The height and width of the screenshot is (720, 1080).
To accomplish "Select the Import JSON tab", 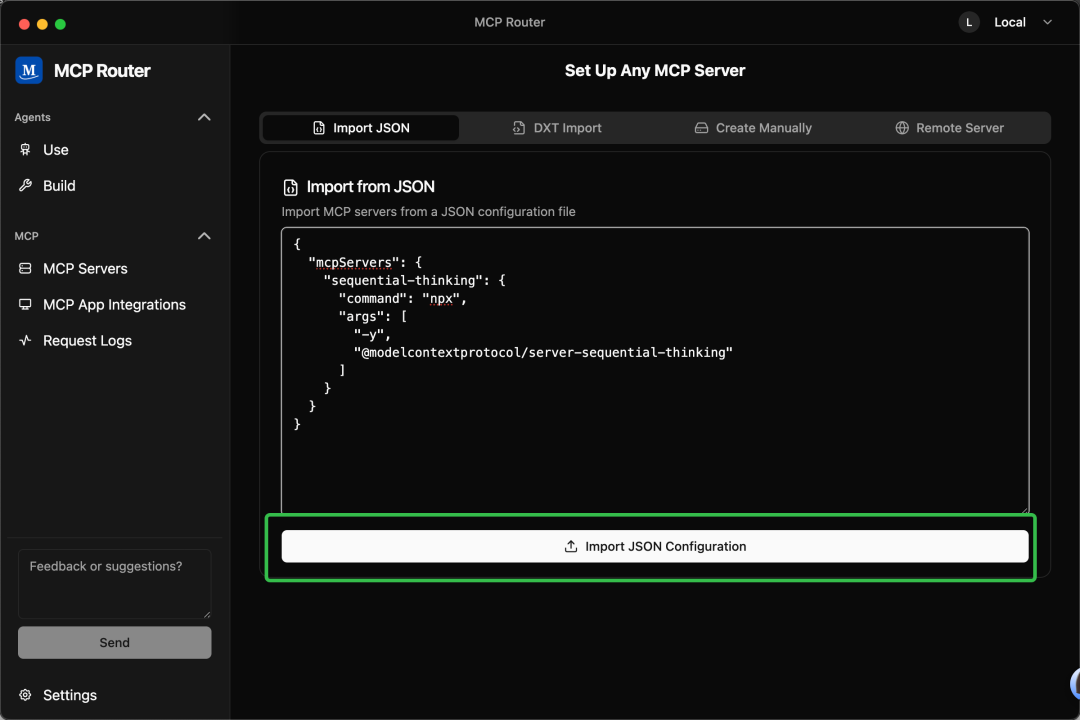I will (x=360, y=128).
